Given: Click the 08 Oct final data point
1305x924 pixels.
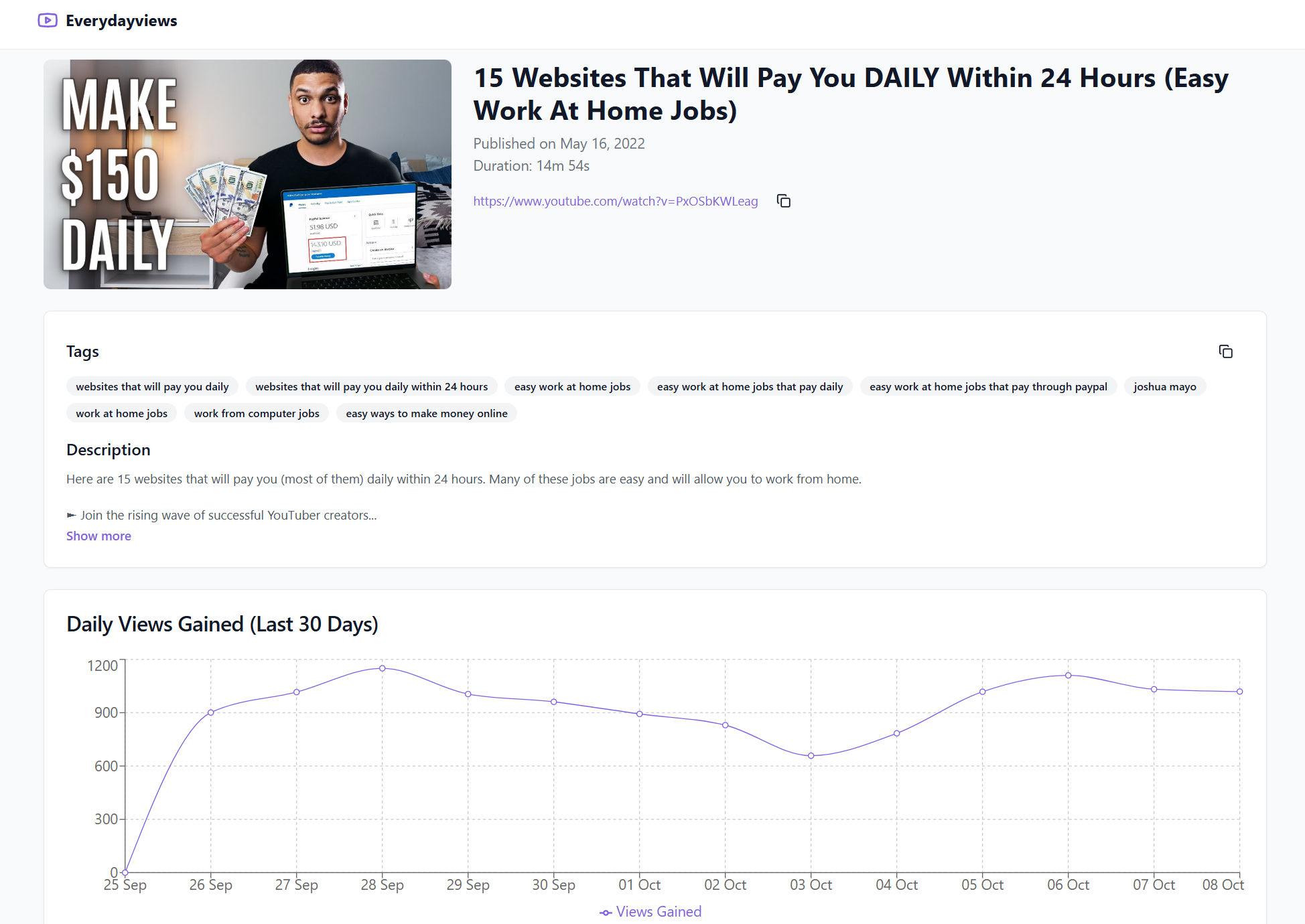Looking at the screenshot, I should (x=1239, y=692).
